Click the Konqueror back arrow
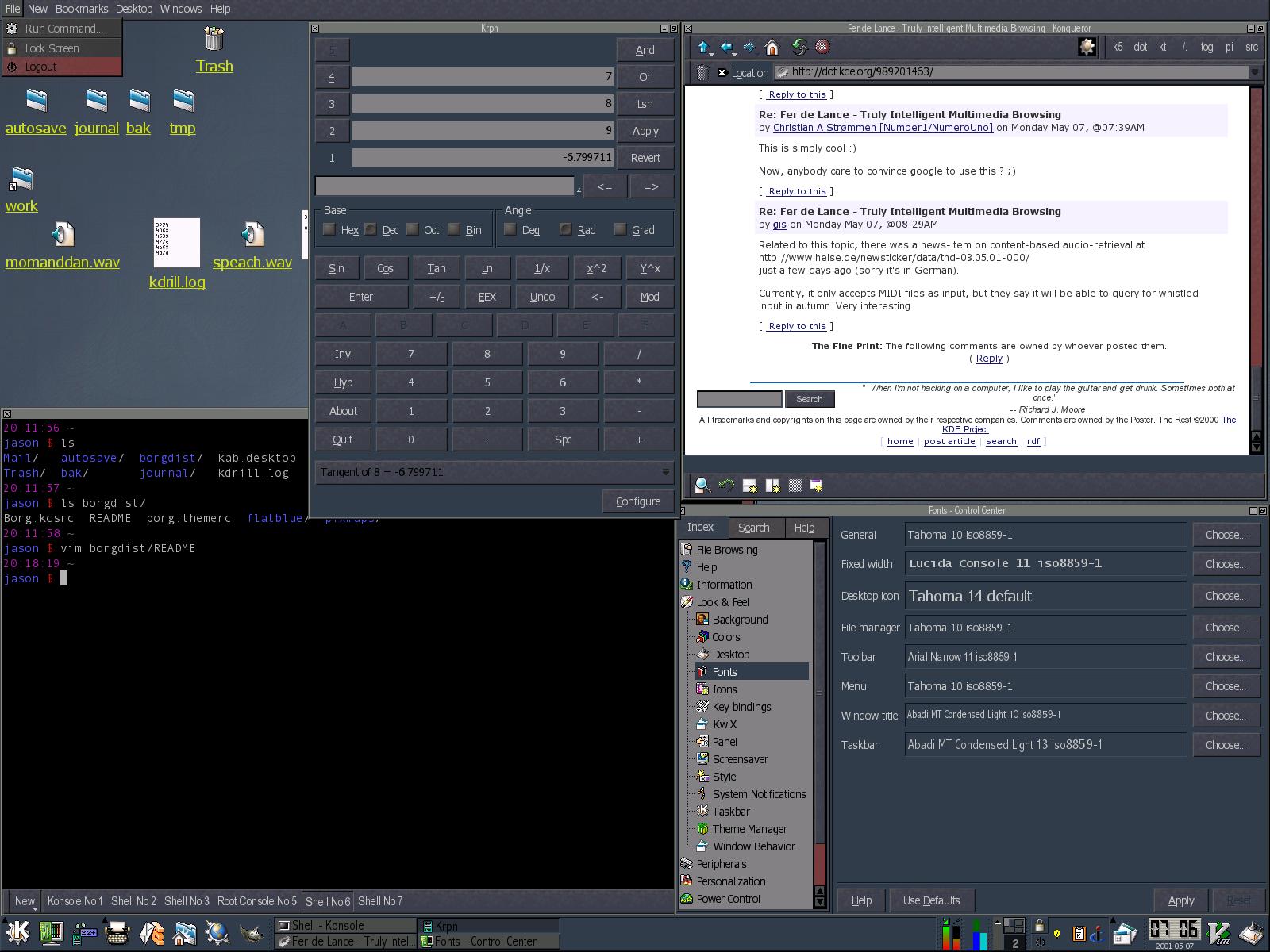 pyautogui.click(x=727, y=48)
